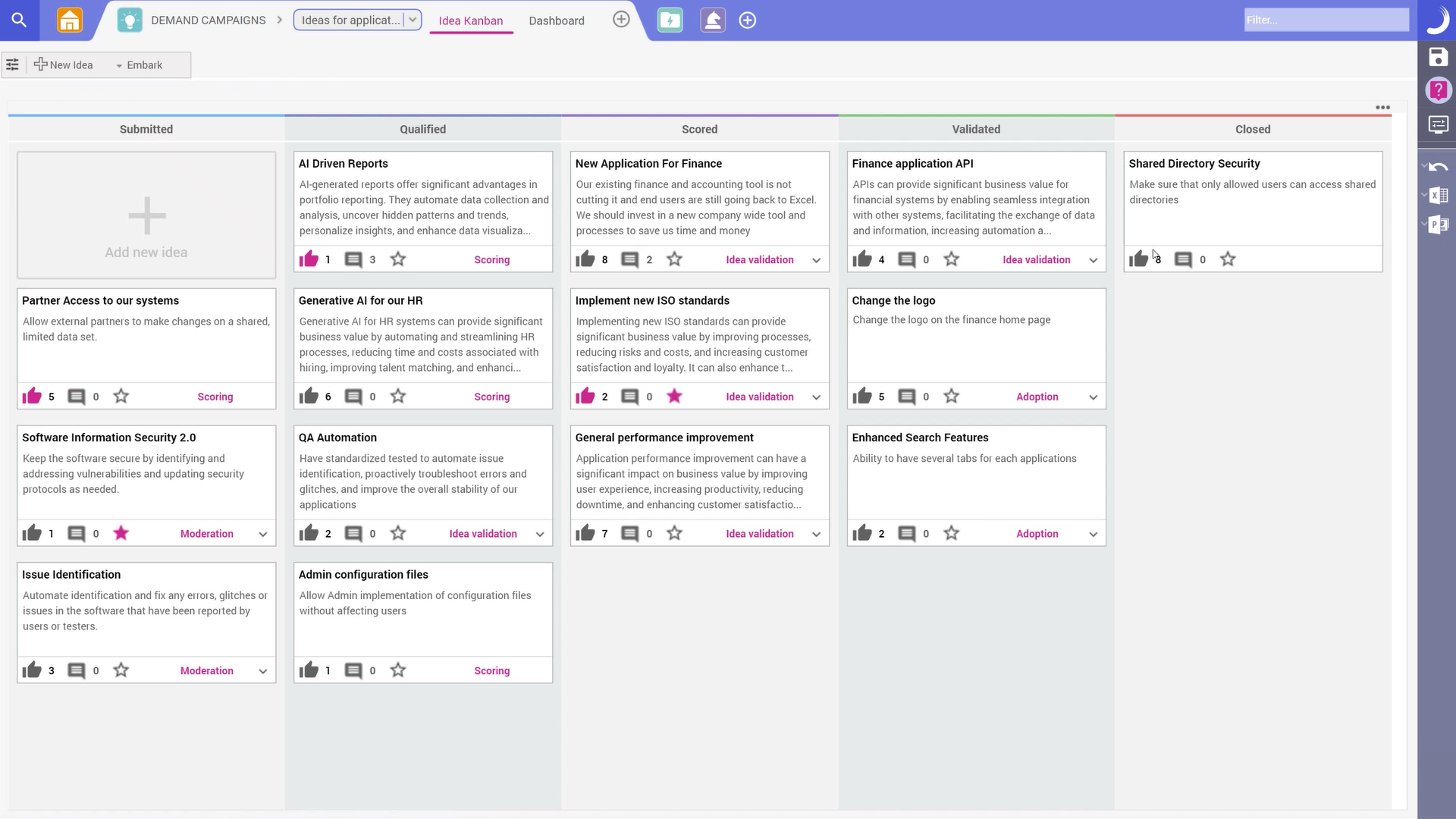Open the green lightning folder icon
The height and width of the screenshot is (819, 1456).
point(670,20)
